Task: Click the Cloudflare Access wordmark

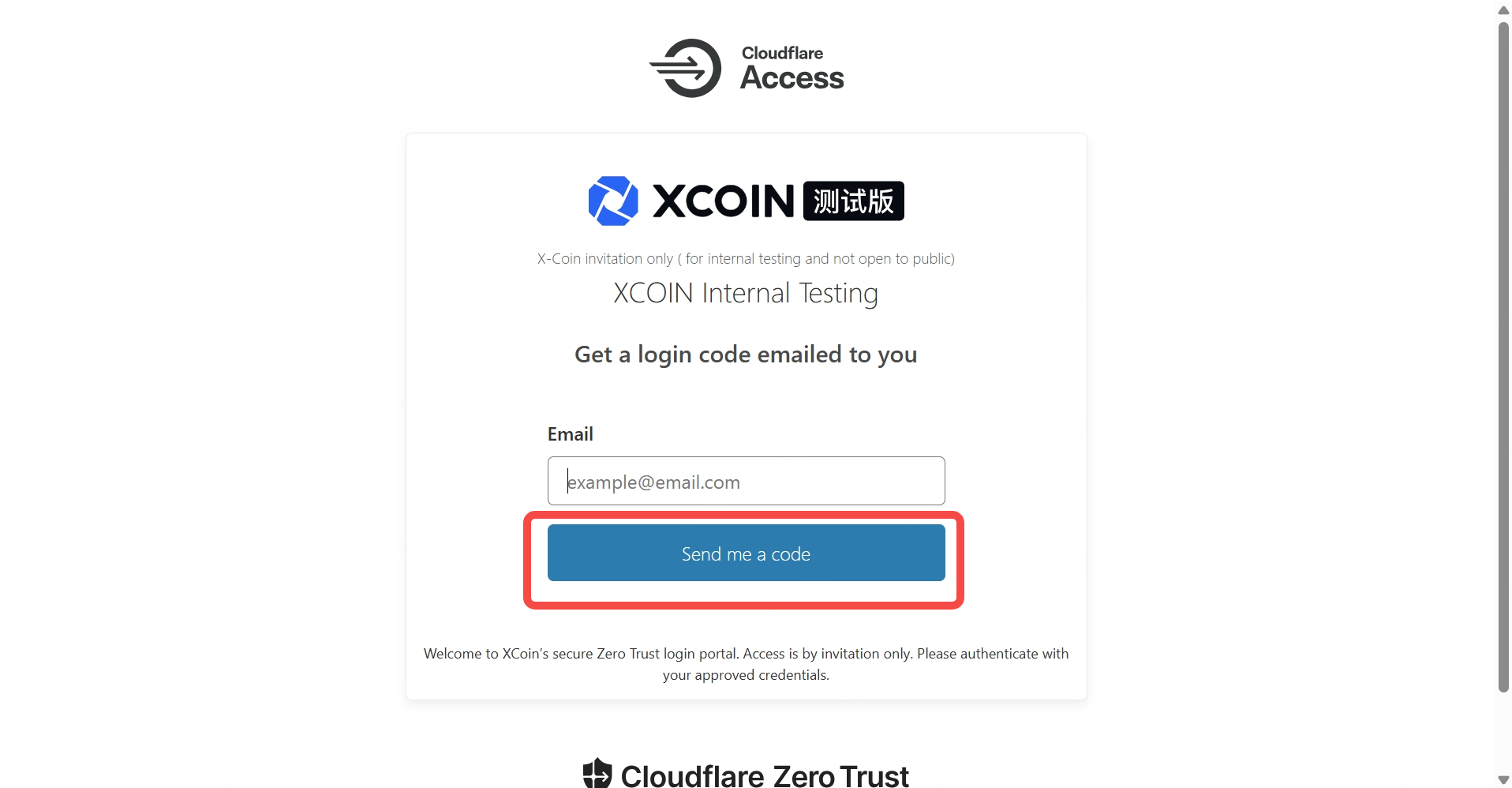Action: pos(792,69)
